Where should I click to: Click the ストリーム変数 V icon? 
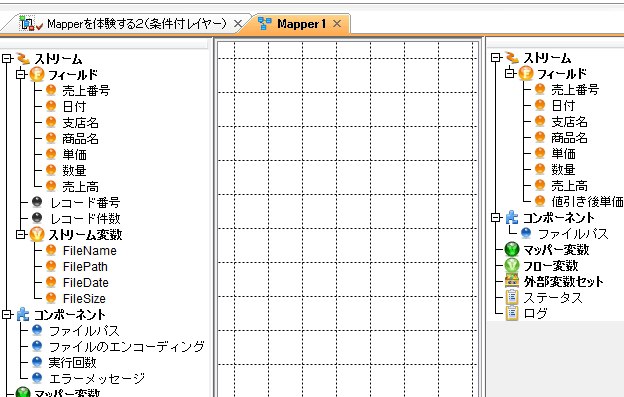pyautogui.click(x=37, y=234)
